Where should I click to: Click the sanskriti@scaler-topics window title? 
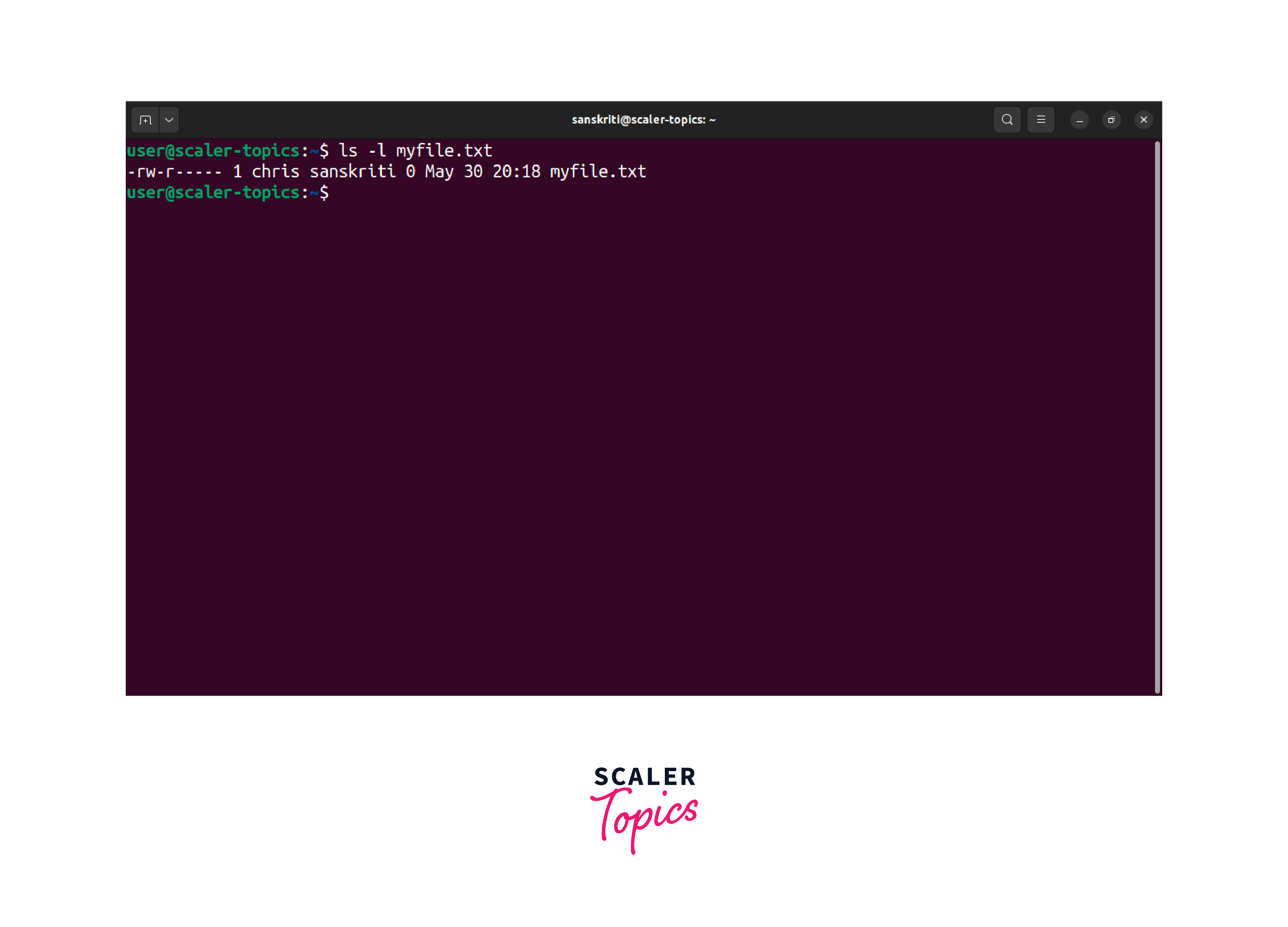[644, 120]
